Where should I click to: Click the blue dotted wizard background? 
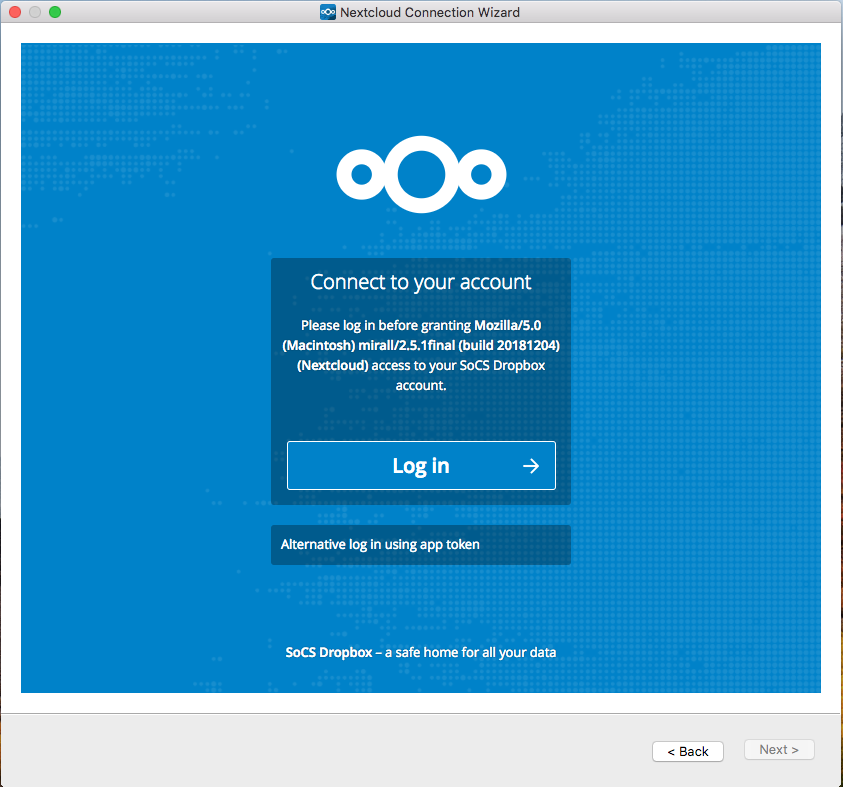pos(120,400)
